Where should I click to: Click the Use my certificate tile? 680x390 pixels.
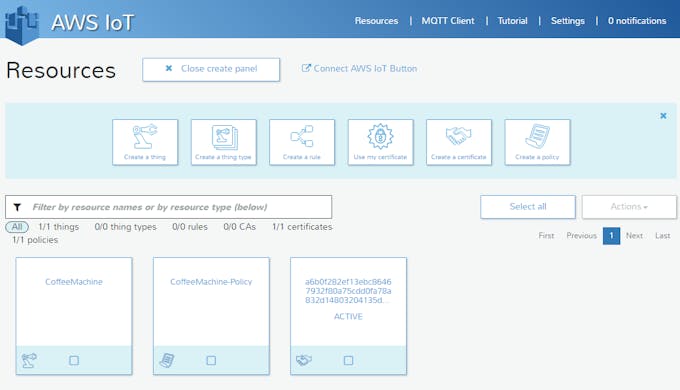click(x=380, y=142)
